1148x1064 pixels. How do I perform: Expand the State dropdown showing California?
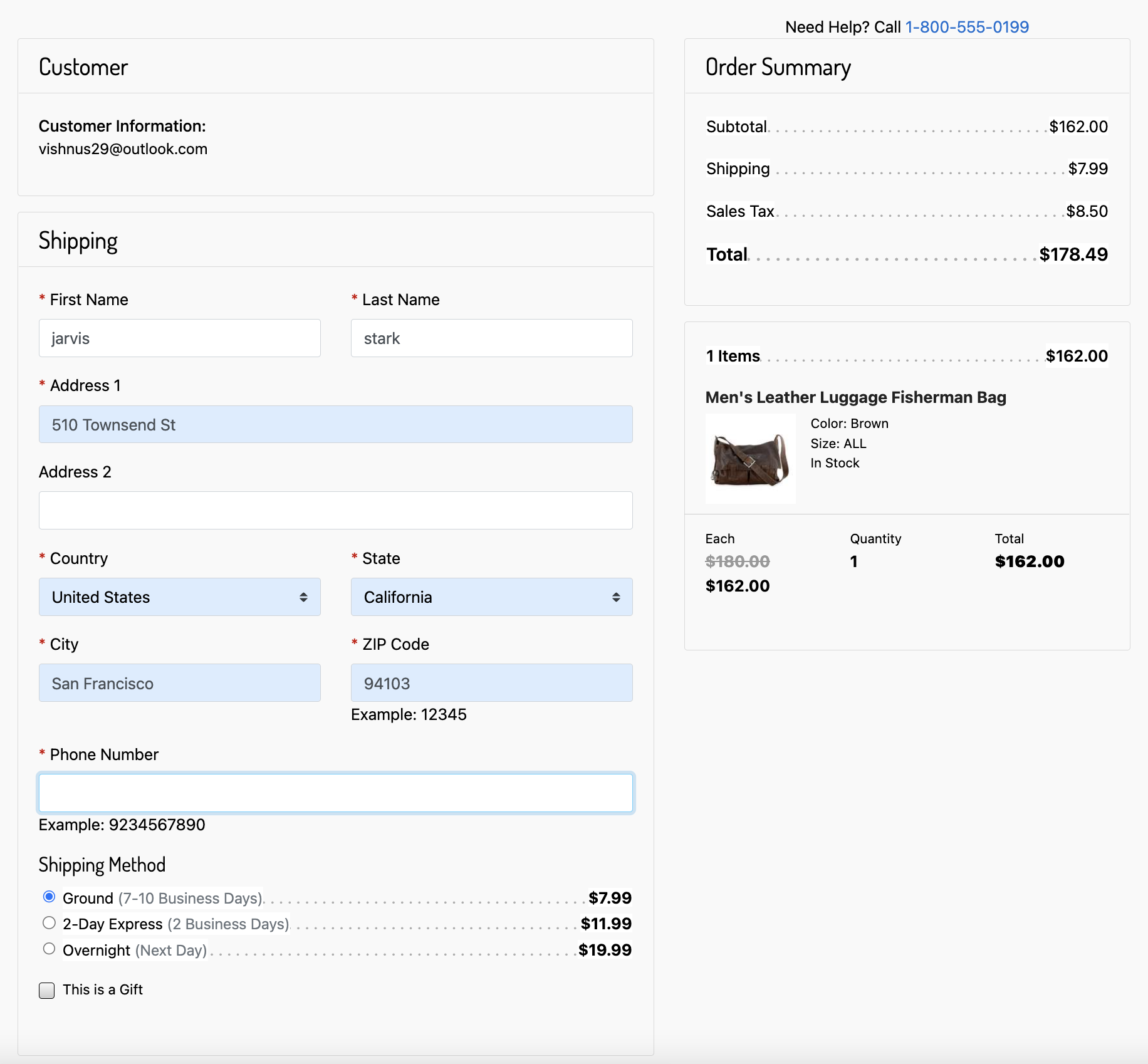pyautogui.click(x=491, y=597)
